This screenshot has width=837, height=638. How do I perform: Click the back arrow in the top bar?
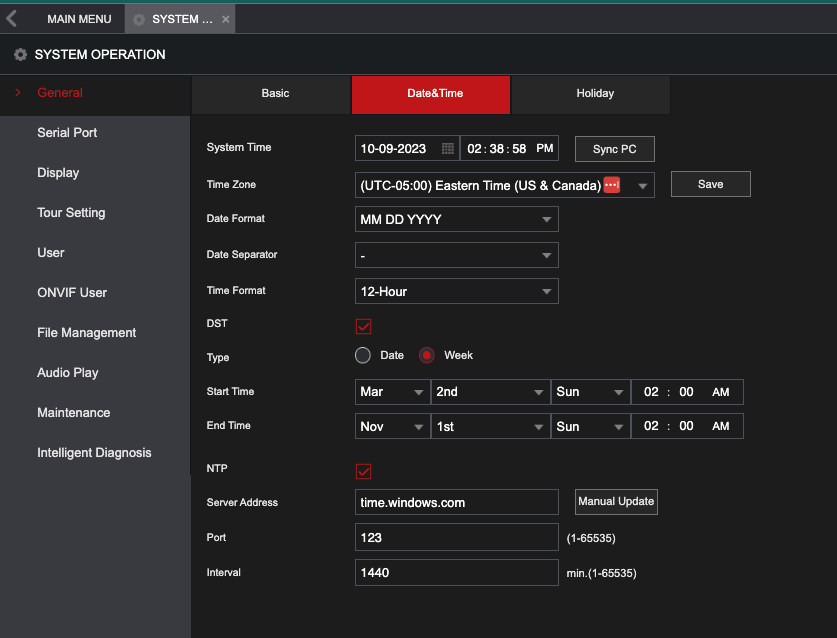pyautogui.click(x=12, y=18)
